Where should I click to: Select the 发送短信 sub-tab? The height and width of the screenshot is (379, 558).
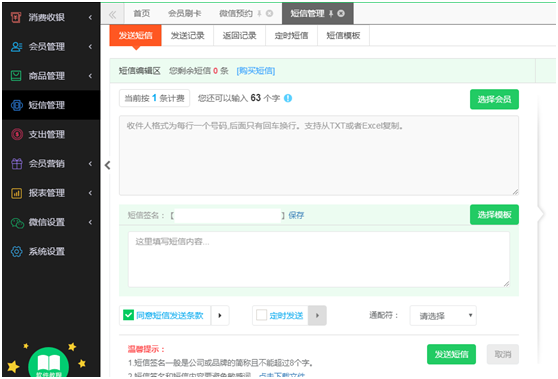pos(135,35)
